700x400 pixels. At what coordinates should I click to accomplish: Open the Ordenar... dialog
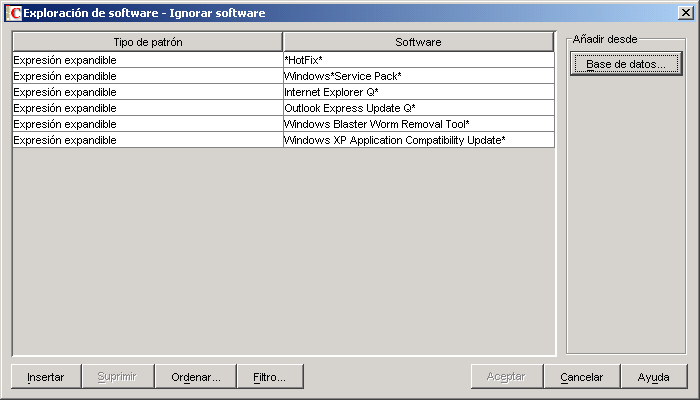pos(196,376)
